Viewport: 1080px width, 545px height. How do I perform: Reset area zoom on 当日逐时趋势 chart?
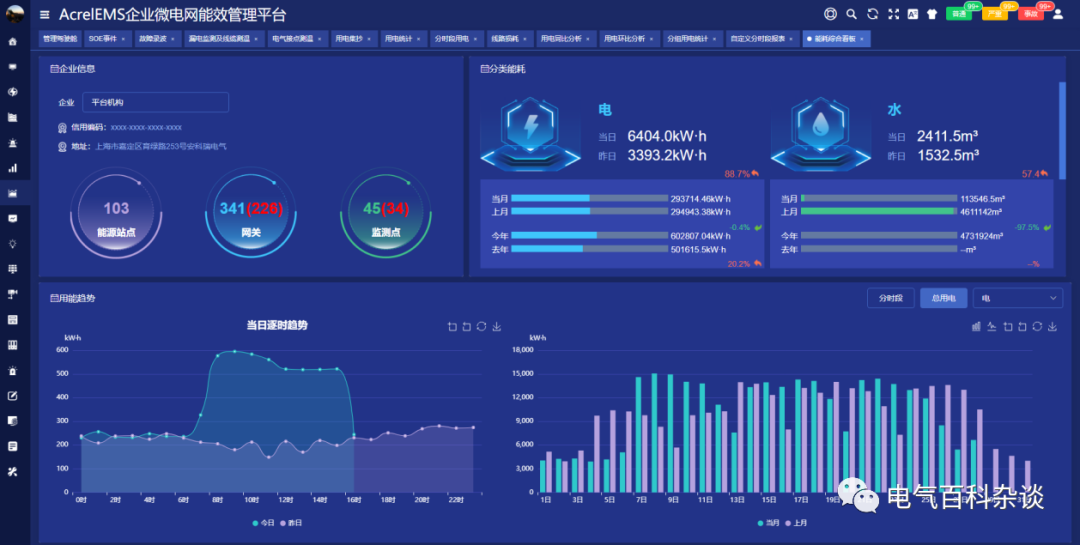(x=467, y=327)
